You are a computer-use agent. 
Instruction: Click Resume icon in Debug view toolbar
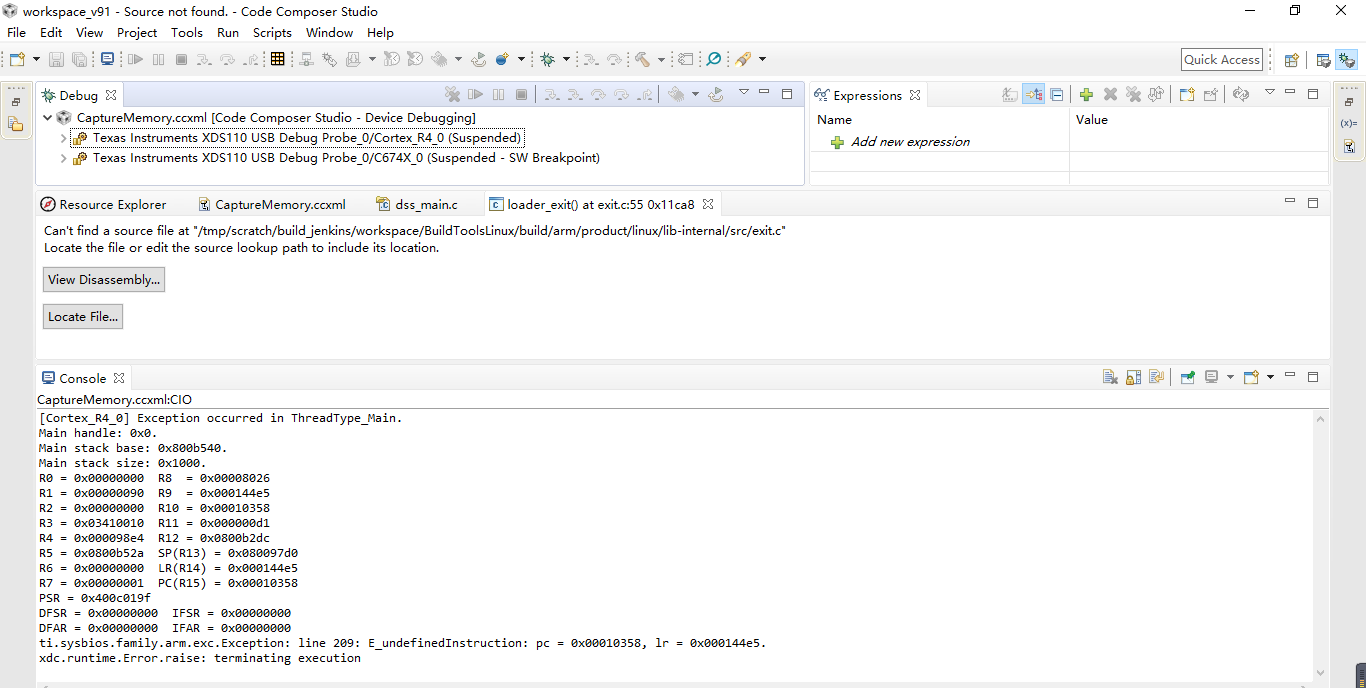(475, 95)
